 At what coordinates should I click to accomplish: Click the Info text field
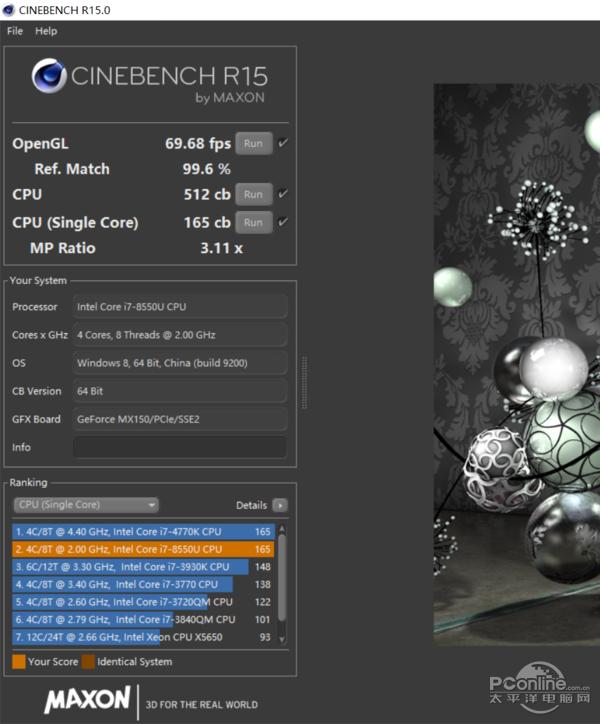tap(180, 447)
